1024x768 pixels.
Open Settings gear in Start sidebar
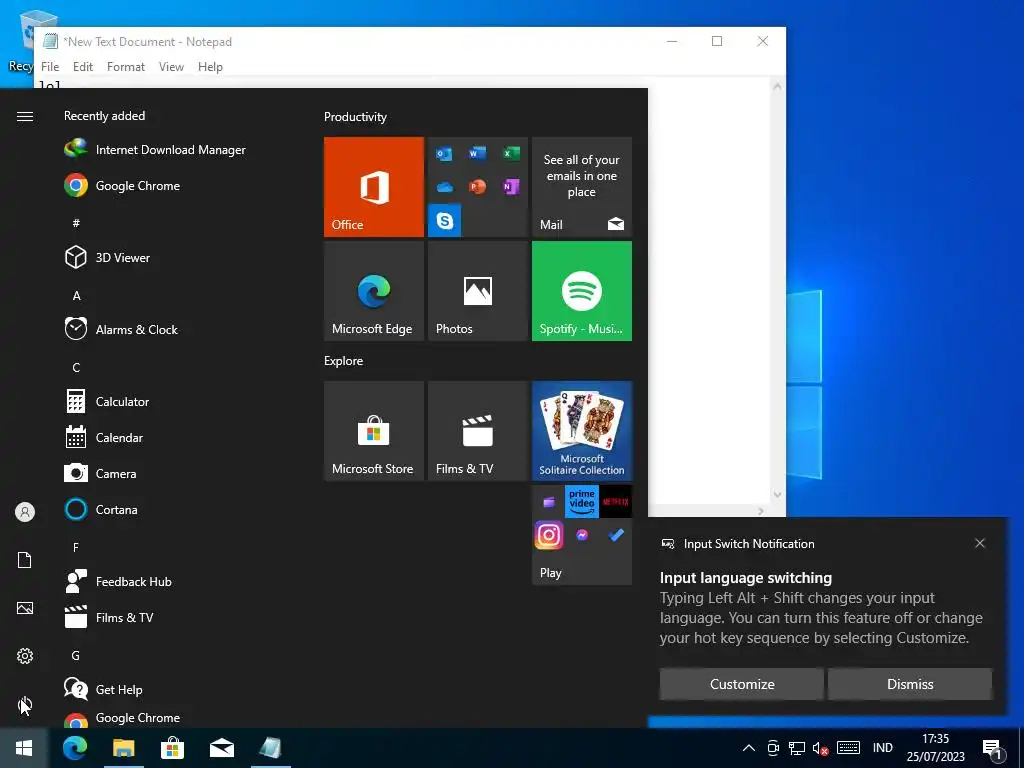click(25, 656)
